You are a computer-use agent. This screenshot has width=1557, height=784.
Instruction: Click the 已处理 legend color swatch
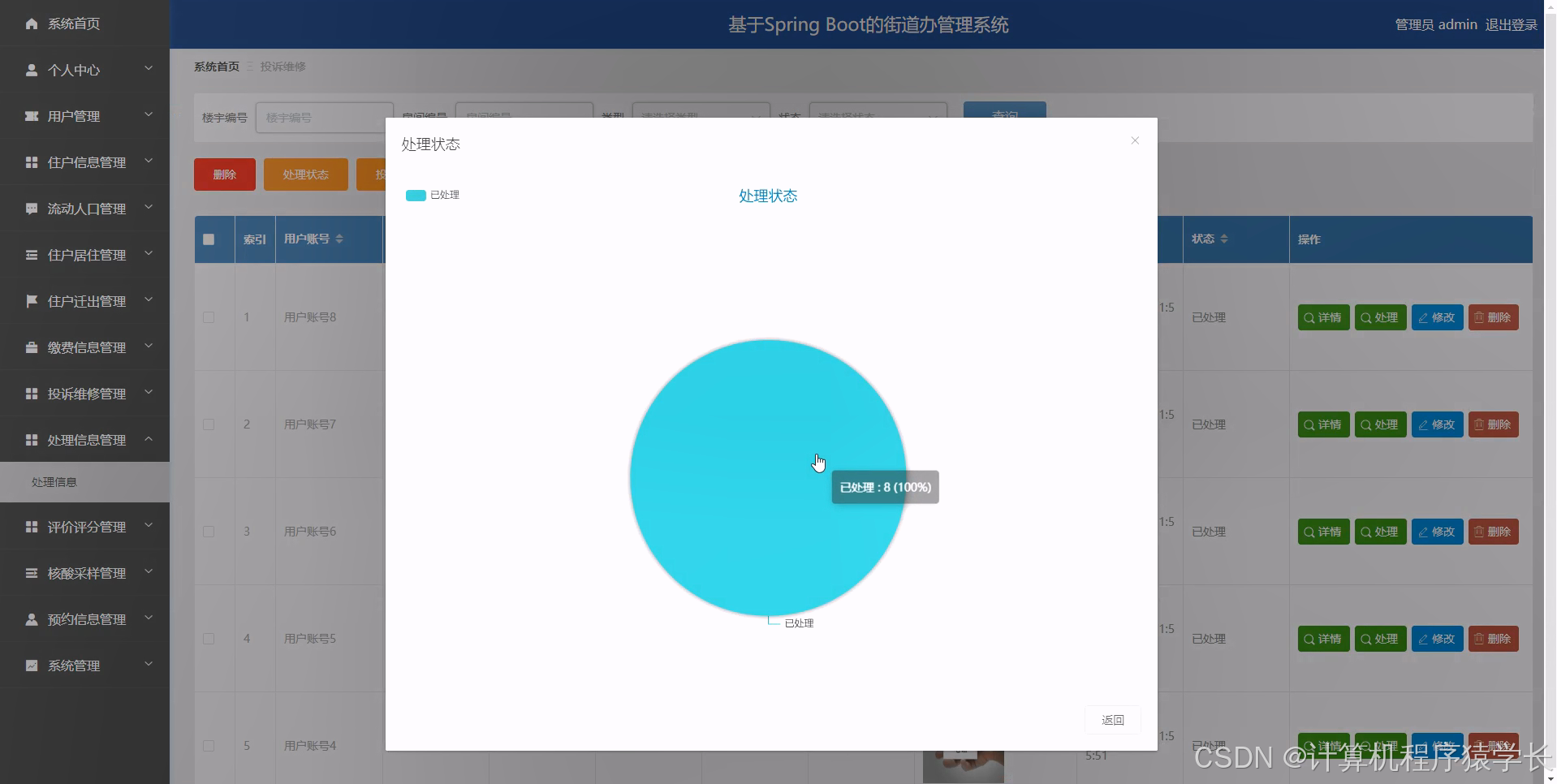(415, 195)
